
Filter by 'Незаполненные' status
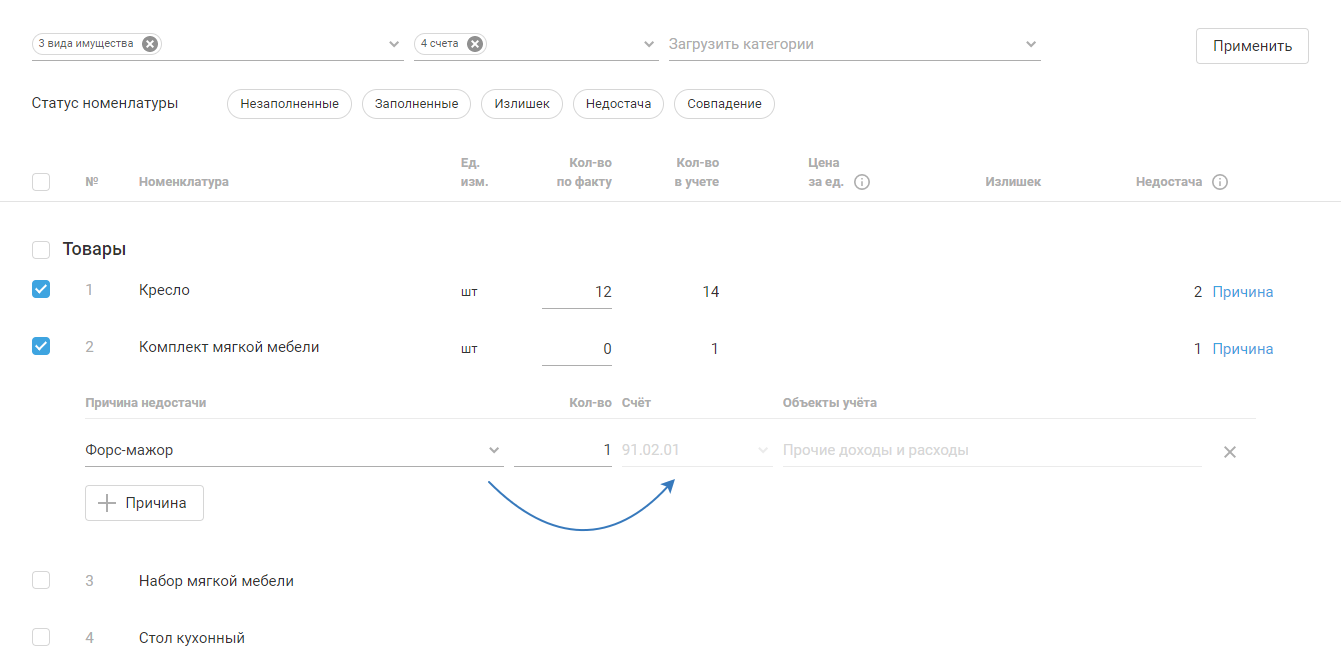tap(289, 104)
